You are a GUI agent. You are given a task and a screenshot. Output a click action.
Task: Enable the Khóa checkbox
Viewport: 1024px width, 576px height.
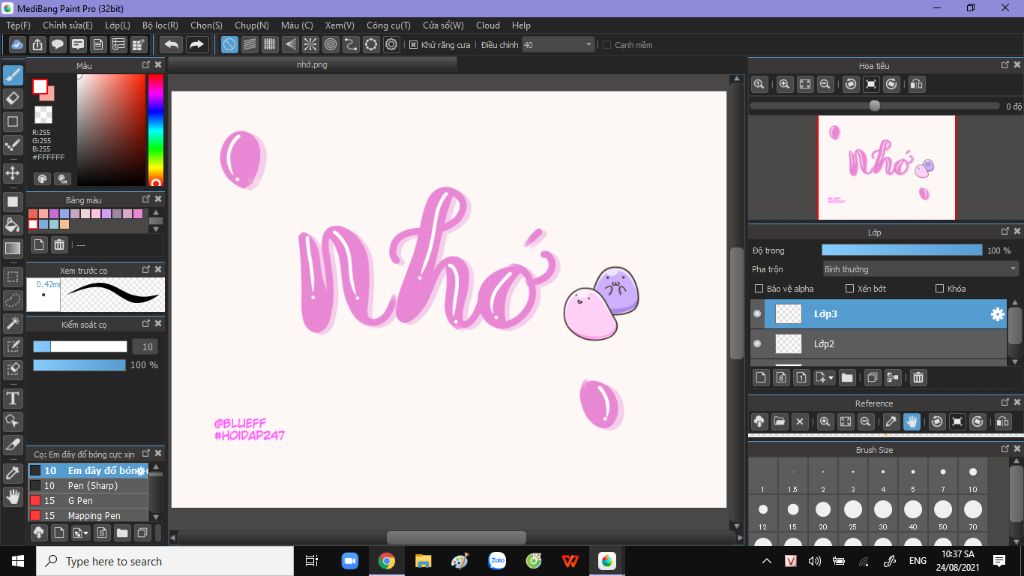click(x=940, y=289)
